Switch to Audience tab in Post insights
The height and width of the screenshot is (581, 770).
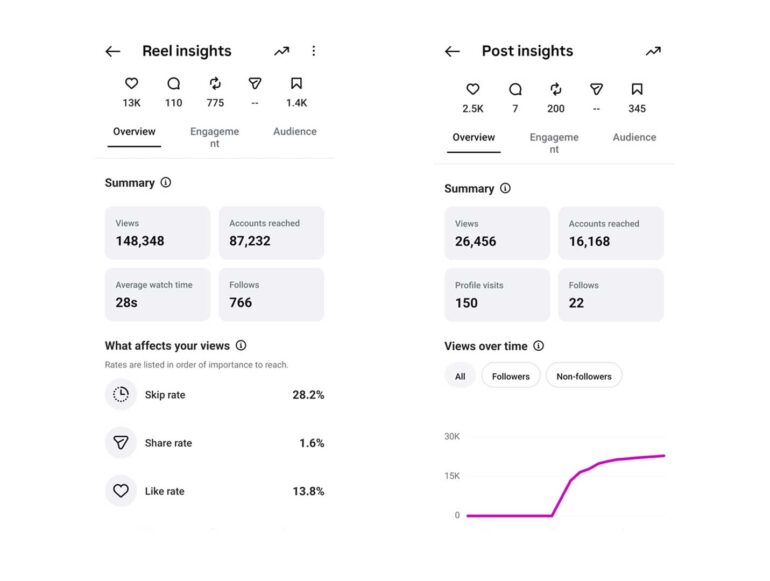tap(634, 137)
